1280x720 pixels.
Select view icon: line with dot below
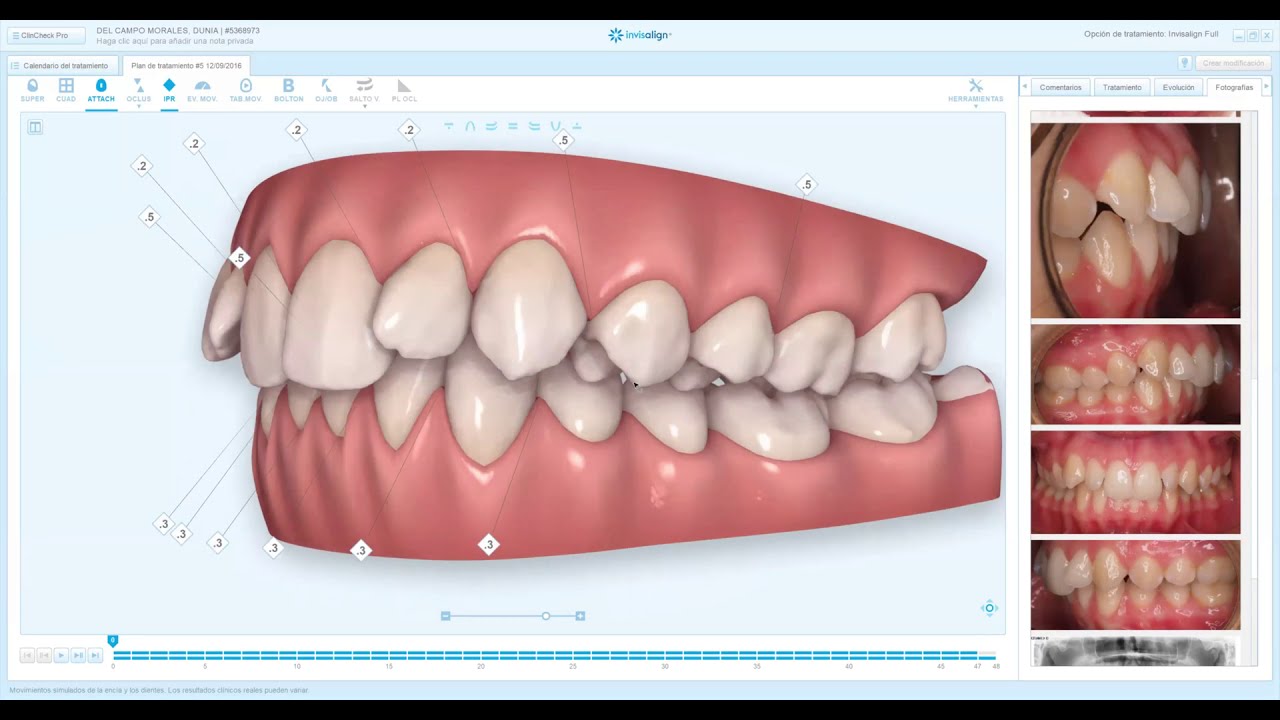(448, 126)
